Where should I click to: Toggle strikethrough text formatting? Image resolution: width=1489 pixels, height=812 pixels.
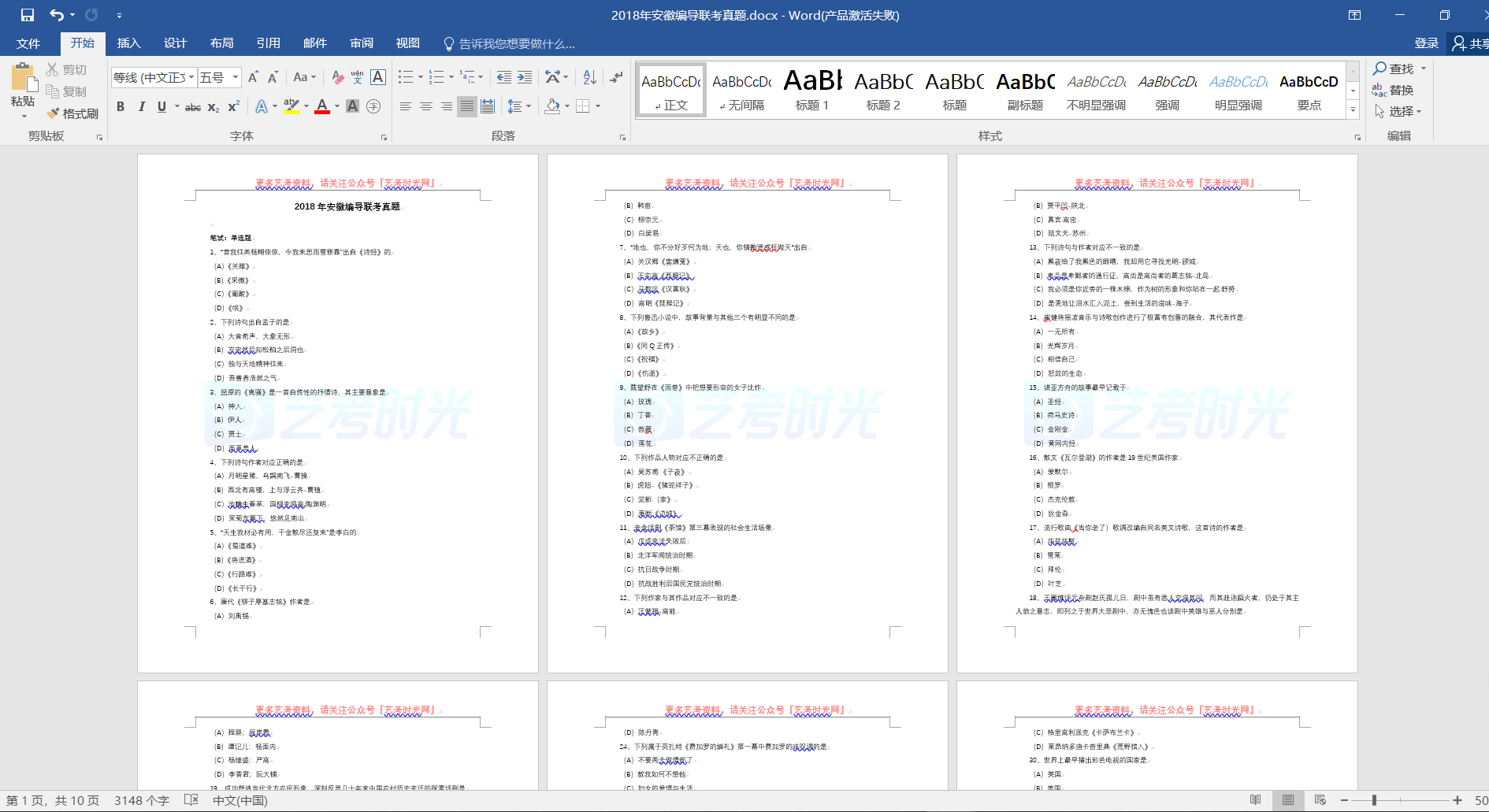(x=192, y=107)
